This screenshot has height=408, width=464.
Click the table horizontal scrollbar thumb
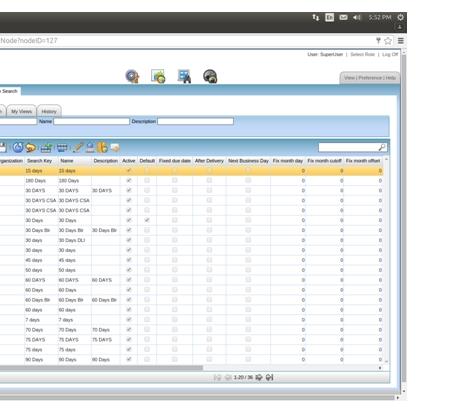point(101,368)
